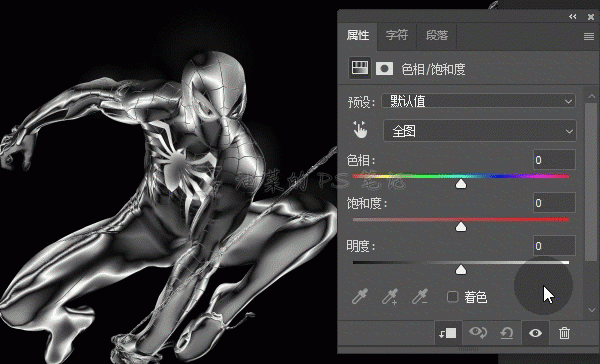Open the 预设 preset dropdown

(478, 101)
